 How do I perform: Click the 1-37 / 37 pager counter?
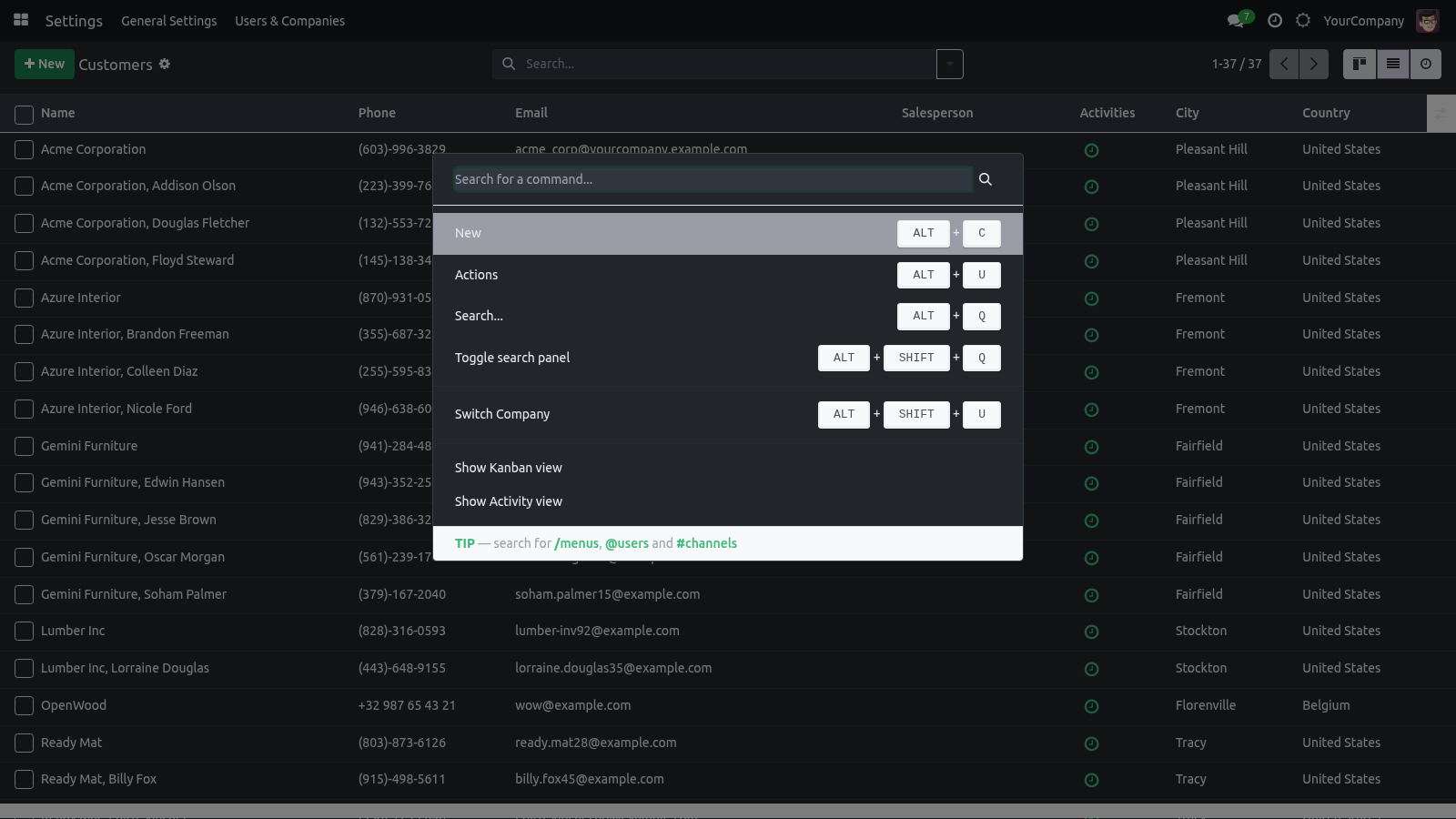1237,64
